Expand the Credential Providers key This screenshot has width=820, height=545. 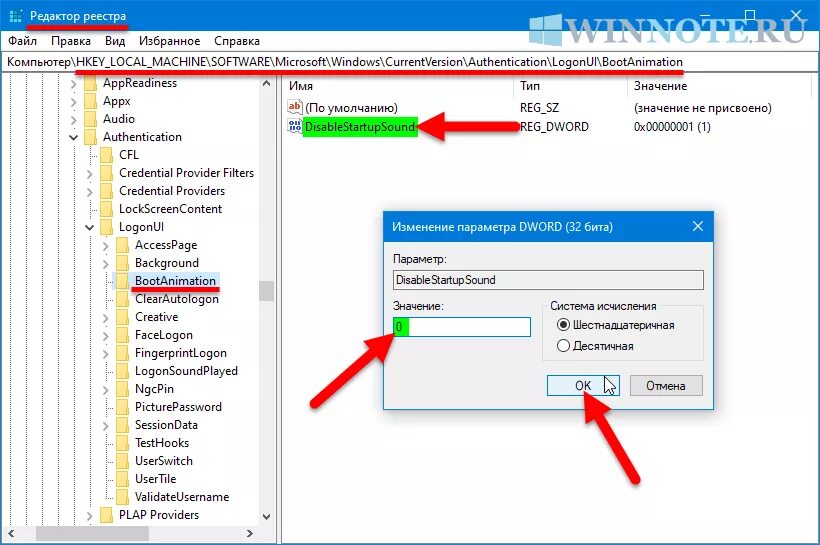(89, 192)
